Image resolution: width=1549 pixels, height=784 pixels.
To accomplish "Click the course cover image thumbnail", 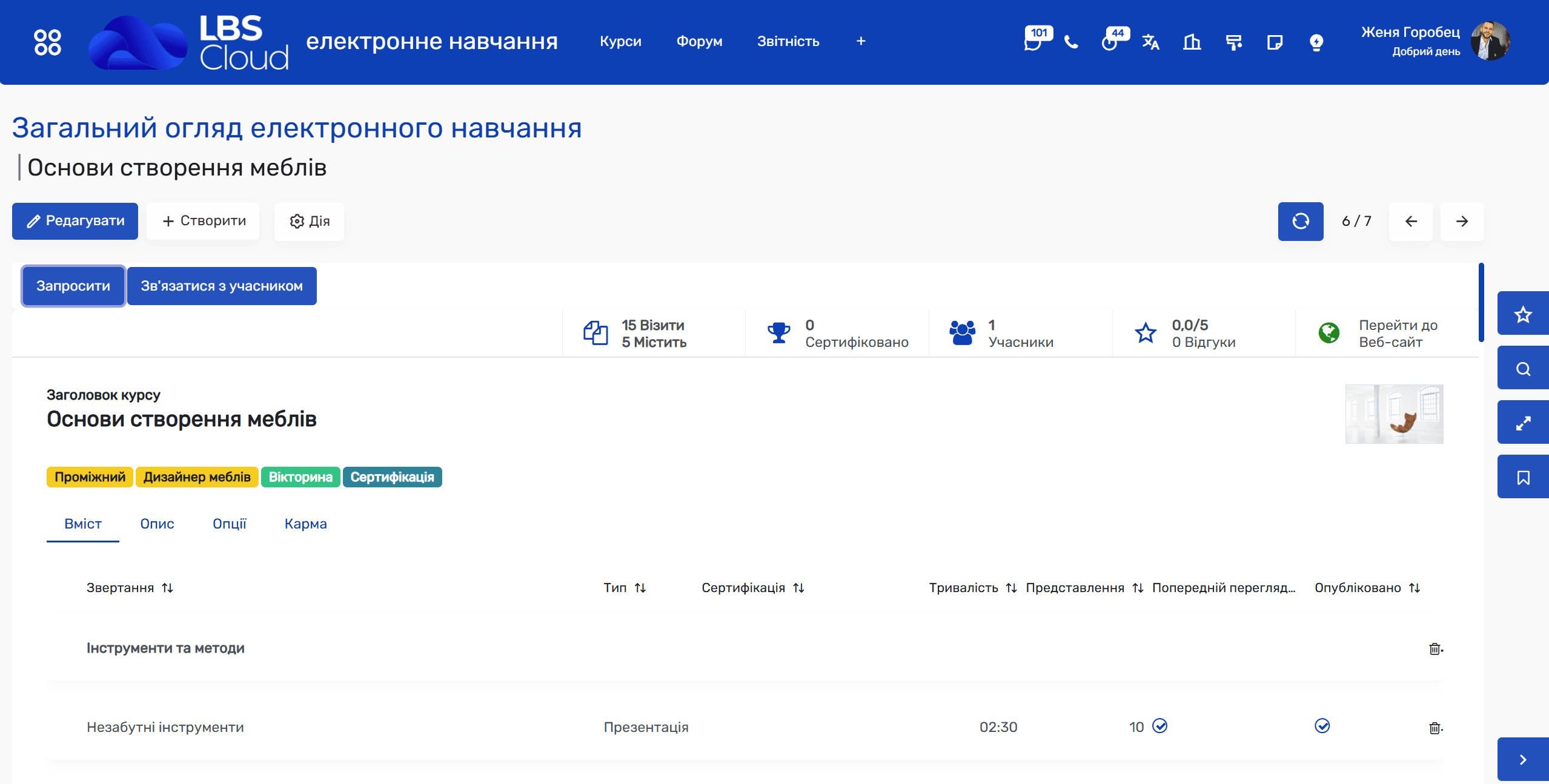I will coord(1394,413).
